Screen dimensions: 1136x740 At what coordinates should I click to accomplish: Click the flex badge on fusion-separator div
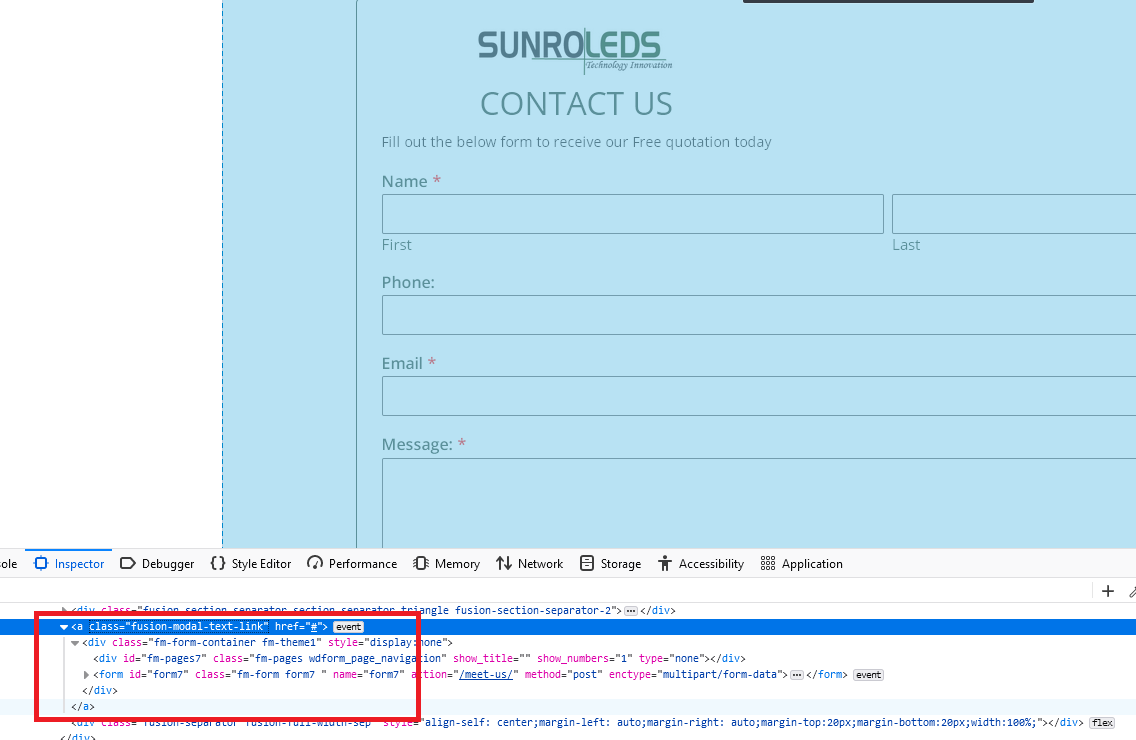[x=1102, y=723]
